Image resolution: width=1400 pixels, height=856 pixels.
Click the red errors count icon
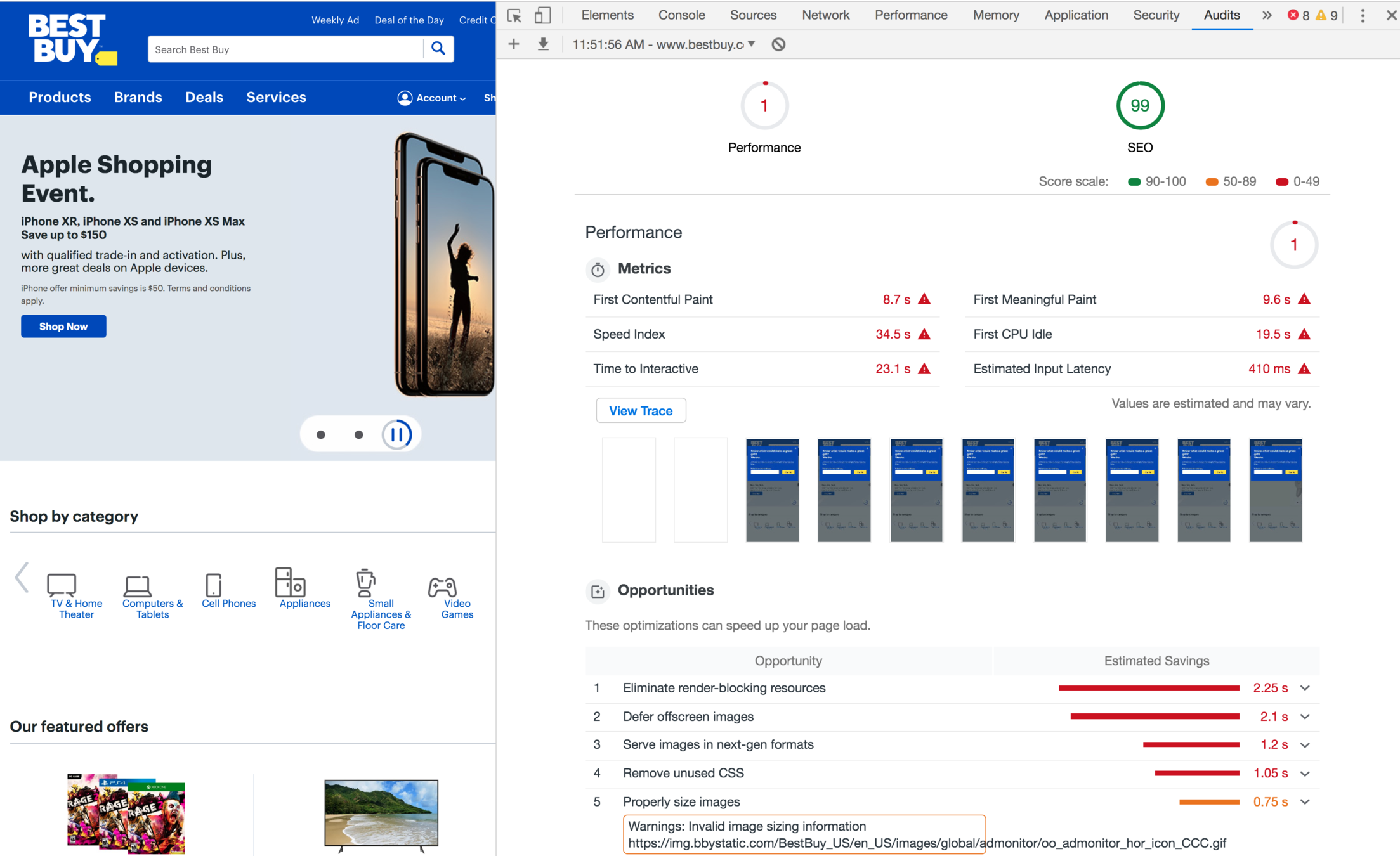point(1293,15)
